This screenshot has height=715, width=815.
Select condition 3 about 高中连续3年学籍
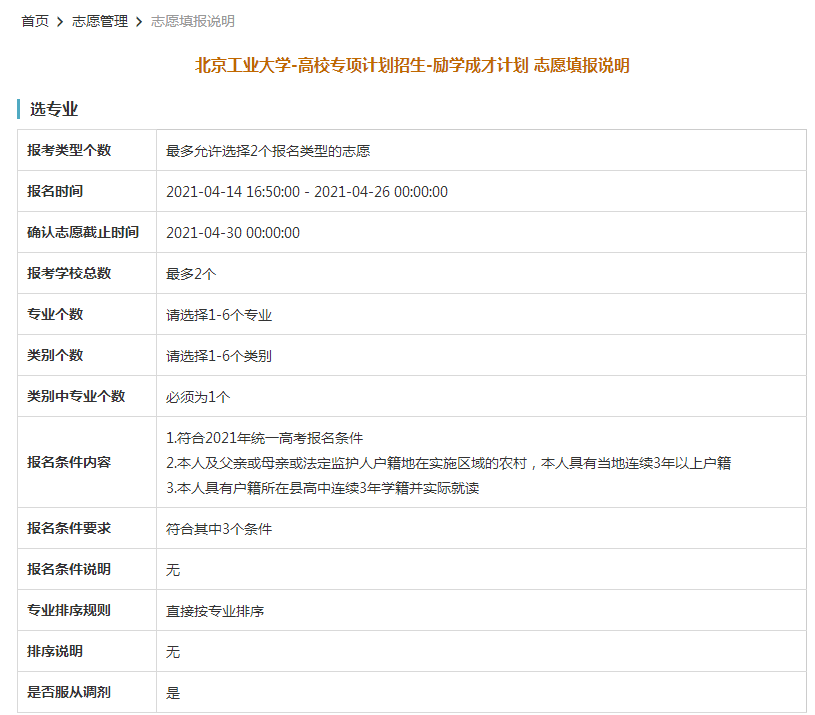tap(323, 488)
